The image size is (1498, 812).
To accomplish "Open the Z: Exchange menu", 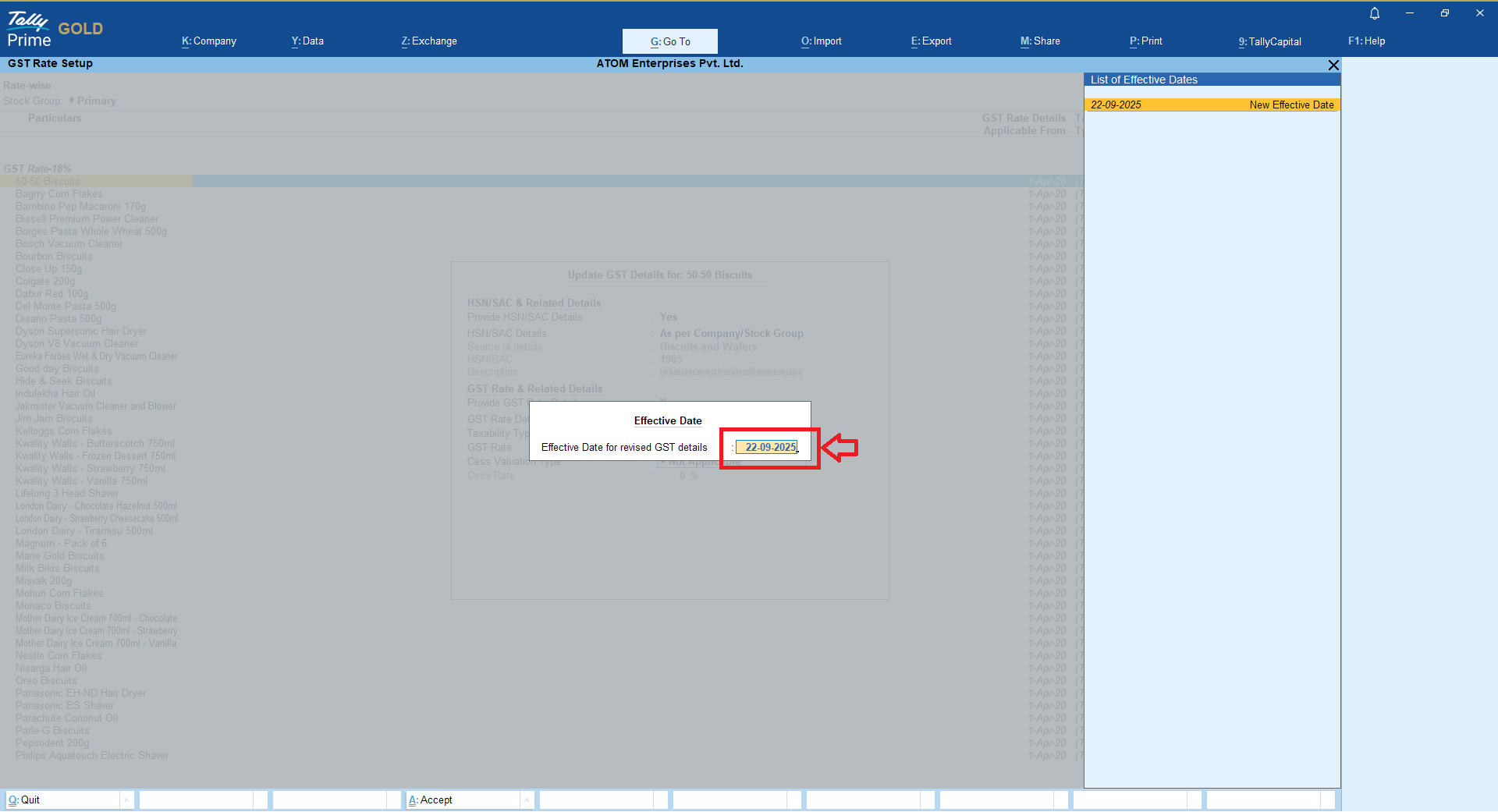I will (x=429, y=41).
